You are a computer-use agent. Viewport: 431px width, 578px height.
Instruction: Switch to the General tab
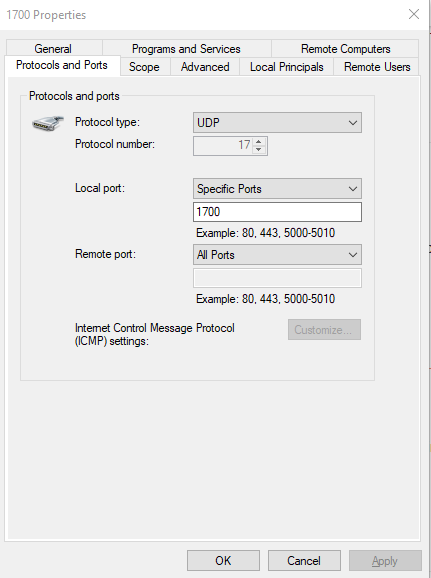tap(53, 49)
